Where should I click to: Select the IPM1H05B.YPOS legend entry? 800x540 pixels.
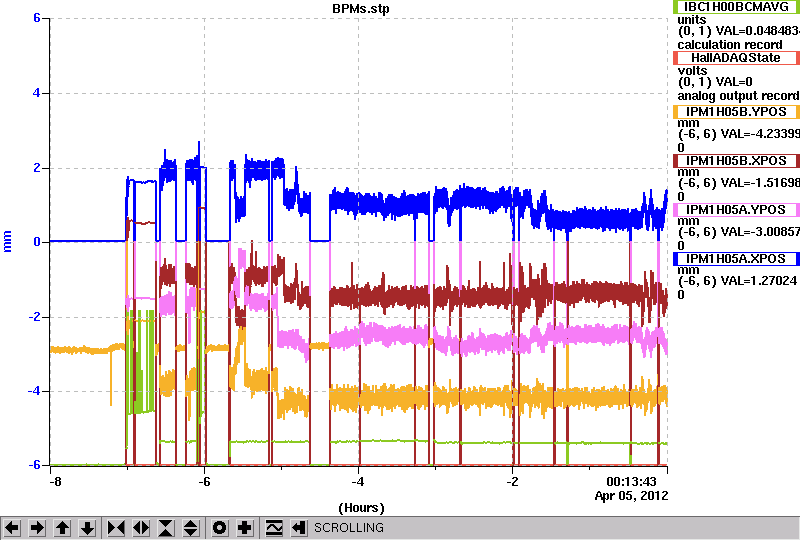coord(736,112)
